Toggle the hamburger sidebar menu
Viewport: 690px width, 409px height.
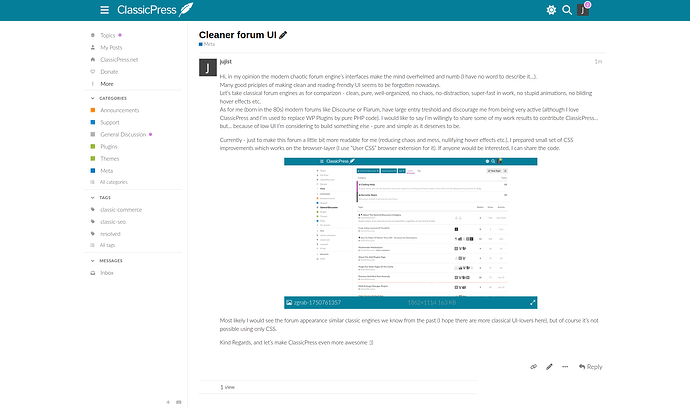click(104, 10)
